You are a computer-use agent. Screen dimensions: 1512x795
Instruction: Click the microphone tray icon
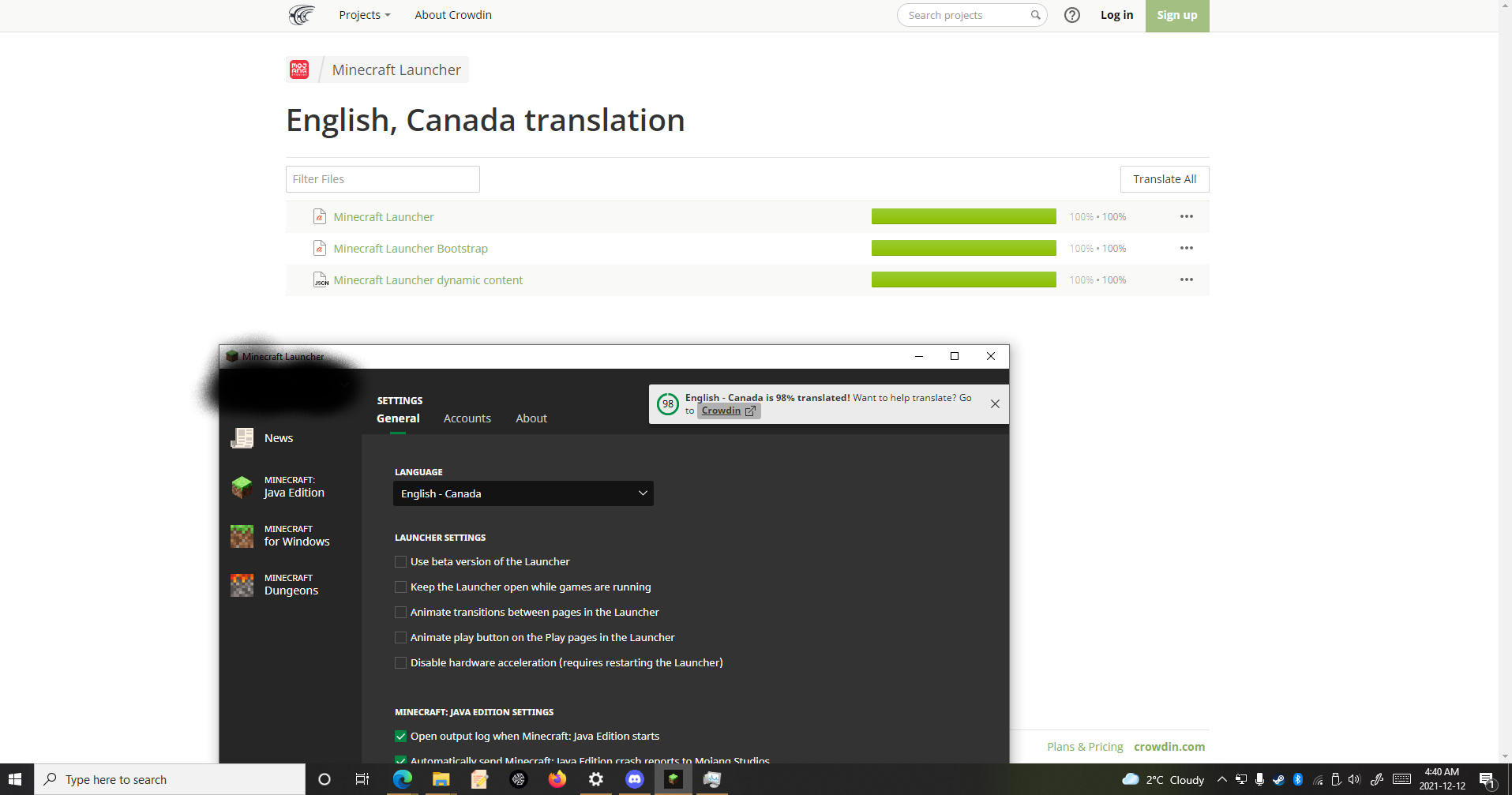coord(1259,780)
